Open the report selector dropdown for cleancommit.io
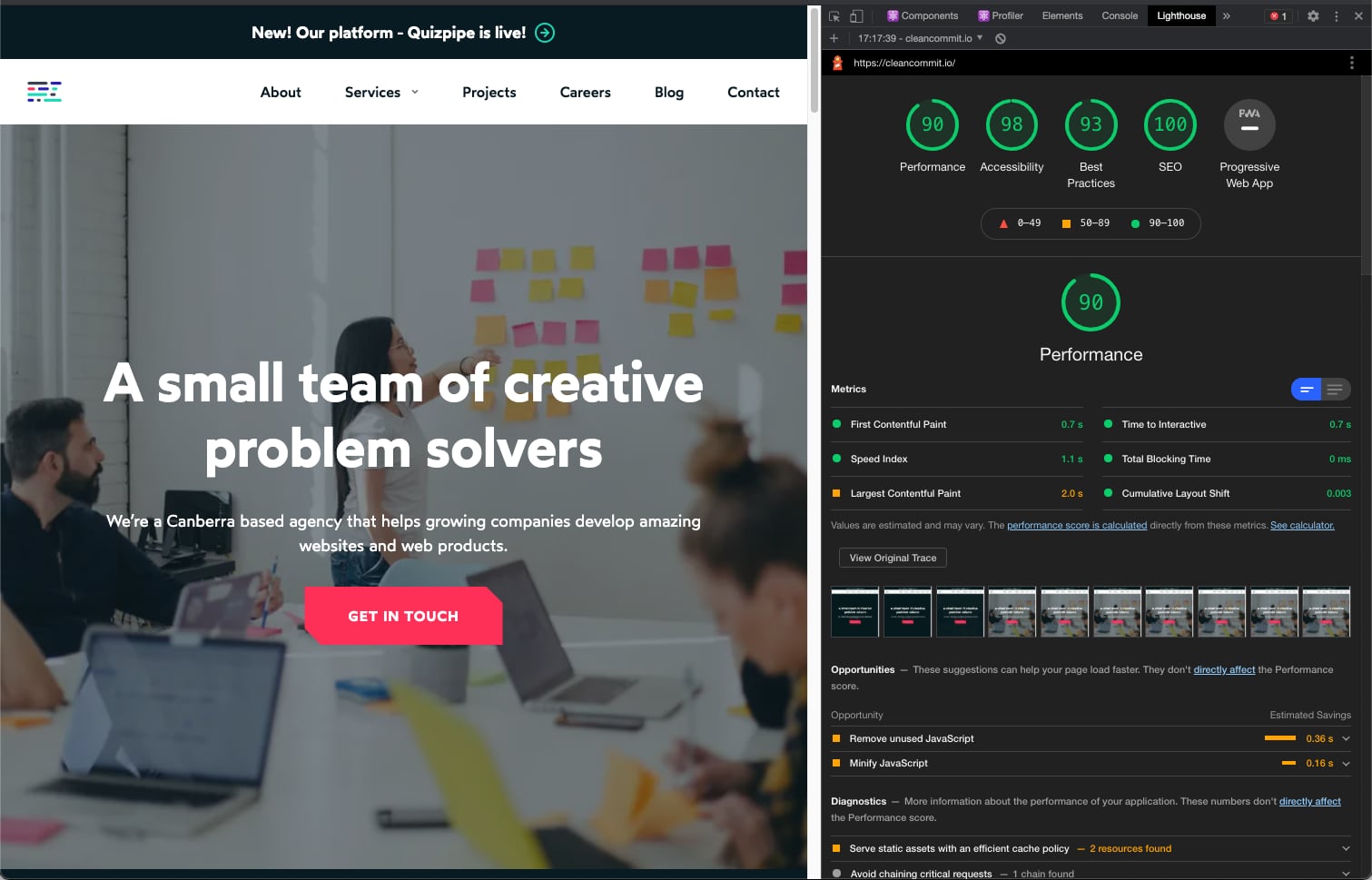Screen dimensions: 1372x880 pos(921,38)
